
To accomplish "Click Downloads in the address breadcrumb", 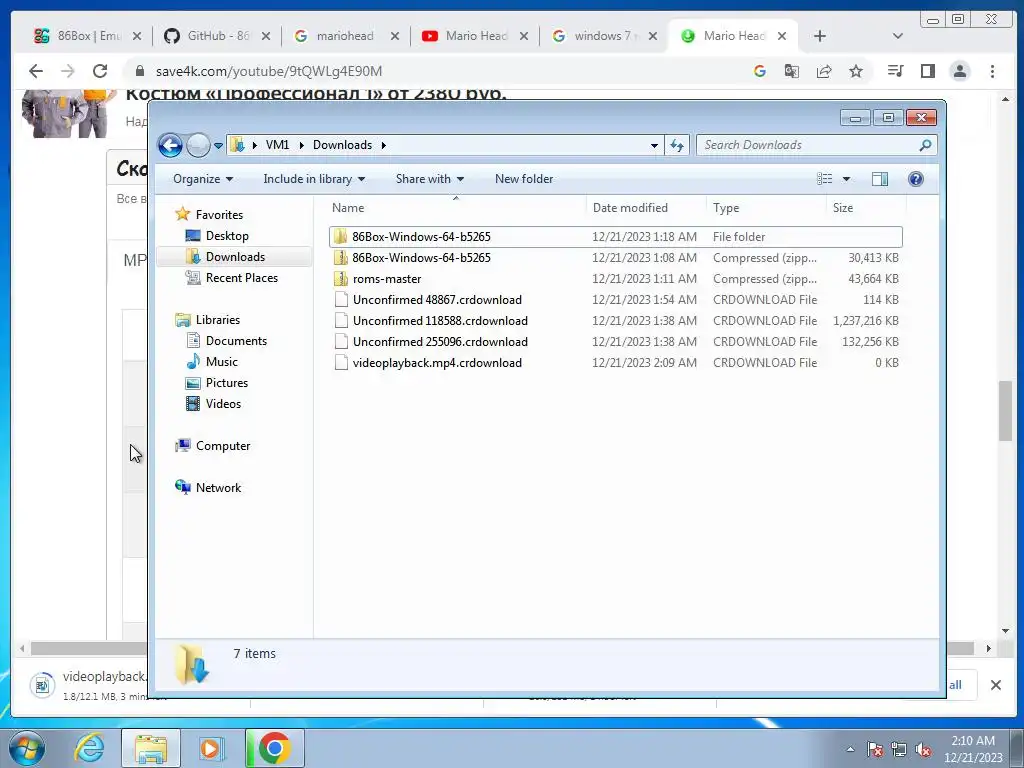I will coord(342,145).
